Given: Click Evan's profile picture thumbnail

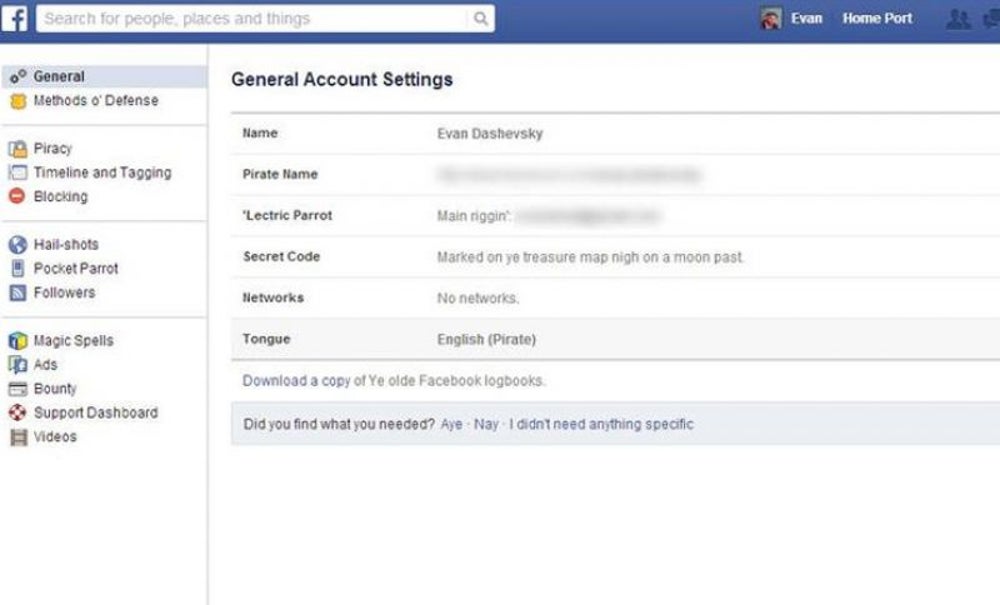Looking at the screenshot, I should point(771,18).
